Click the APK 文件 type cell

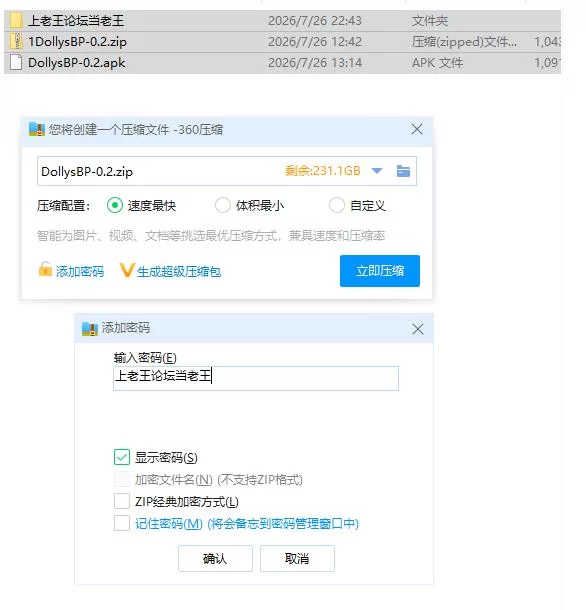(437, 63)
